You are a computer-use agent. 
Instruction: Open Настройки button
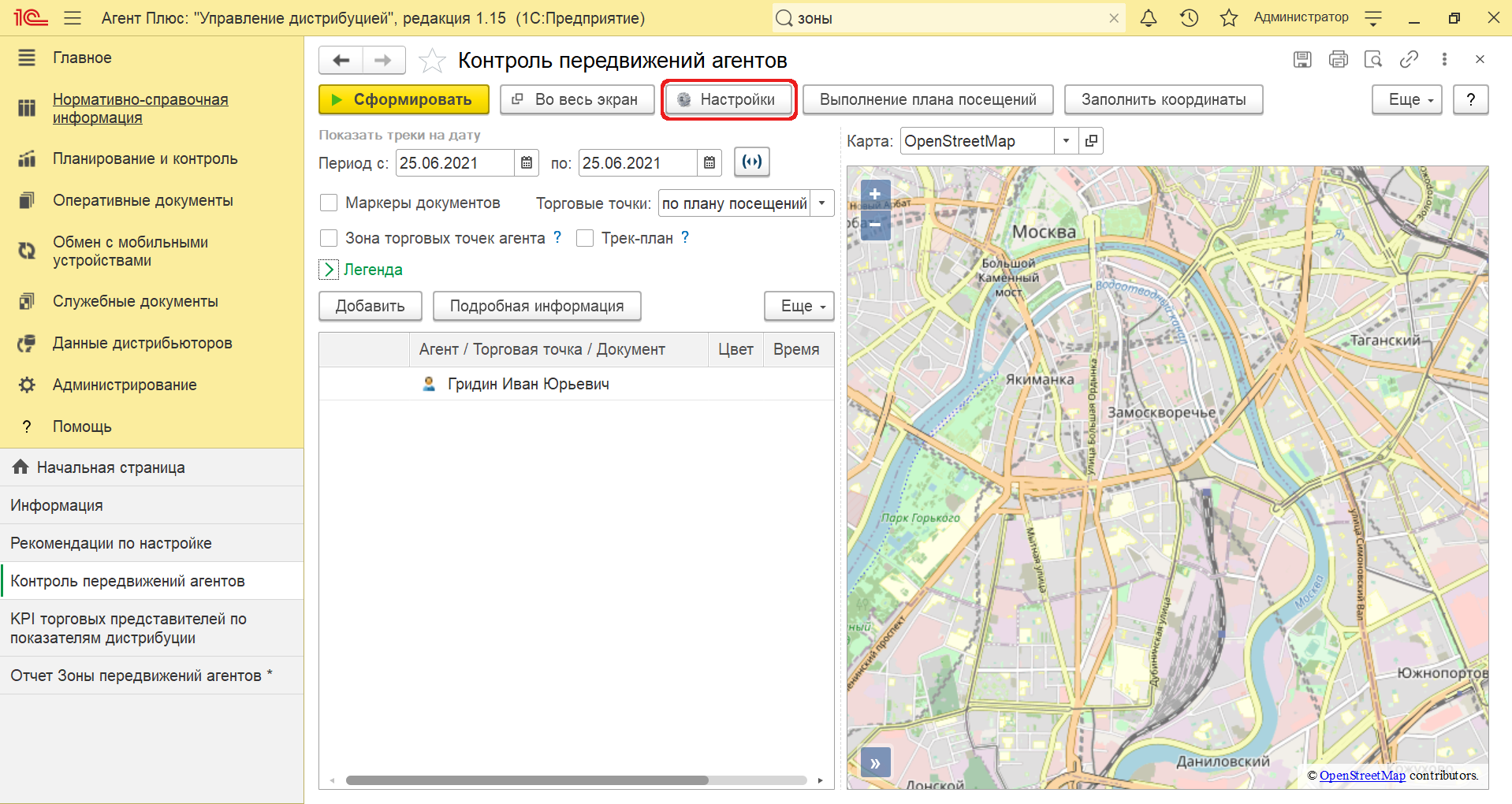[x=728, y=99]
